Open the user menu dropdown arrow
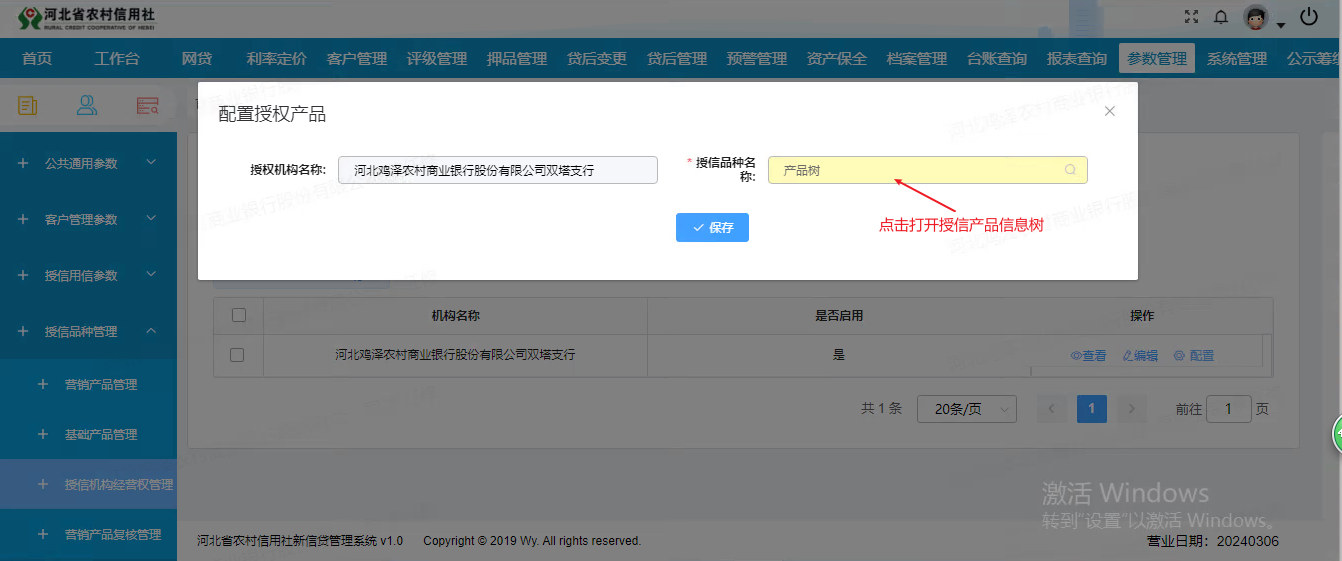 click(1281, 24)
